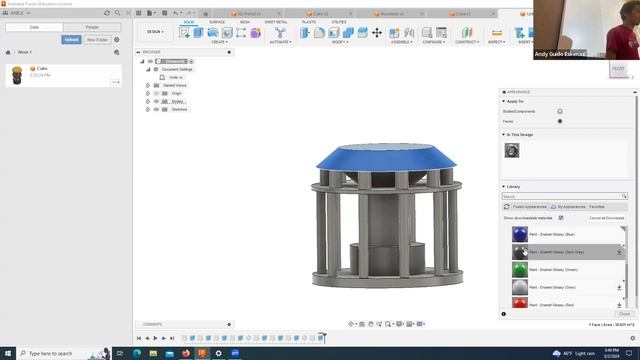Open the Inspect dropdown menu

(x=497, y=42)
